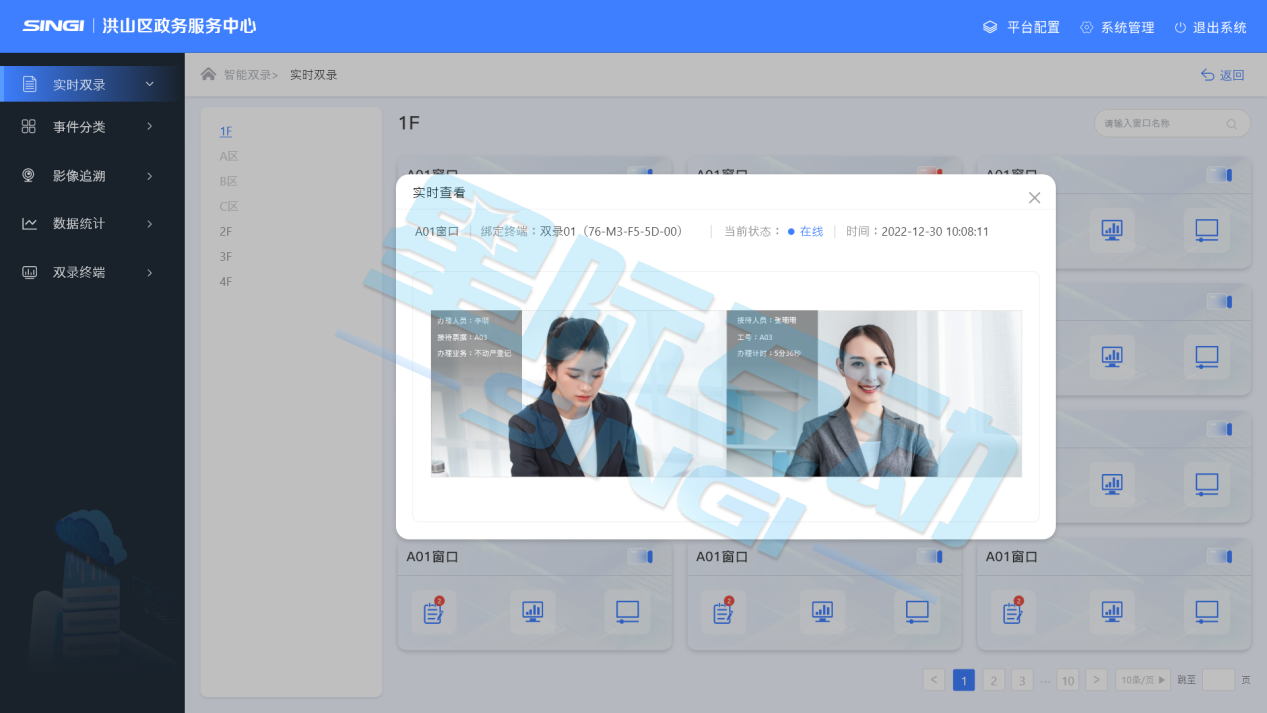
Task: Expand the 数据统计 submenu arrow
Action: point(150,224)
